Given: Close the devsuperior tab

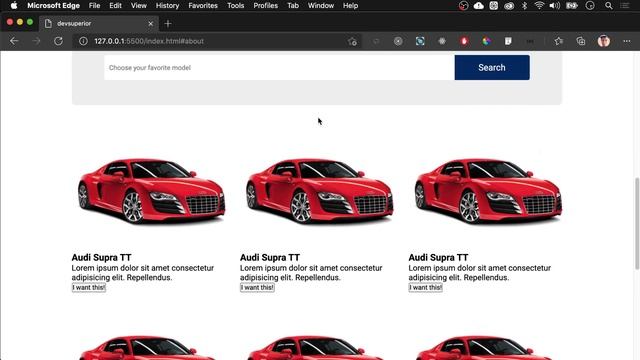Looking at the screenshot, I should [151, 24].
